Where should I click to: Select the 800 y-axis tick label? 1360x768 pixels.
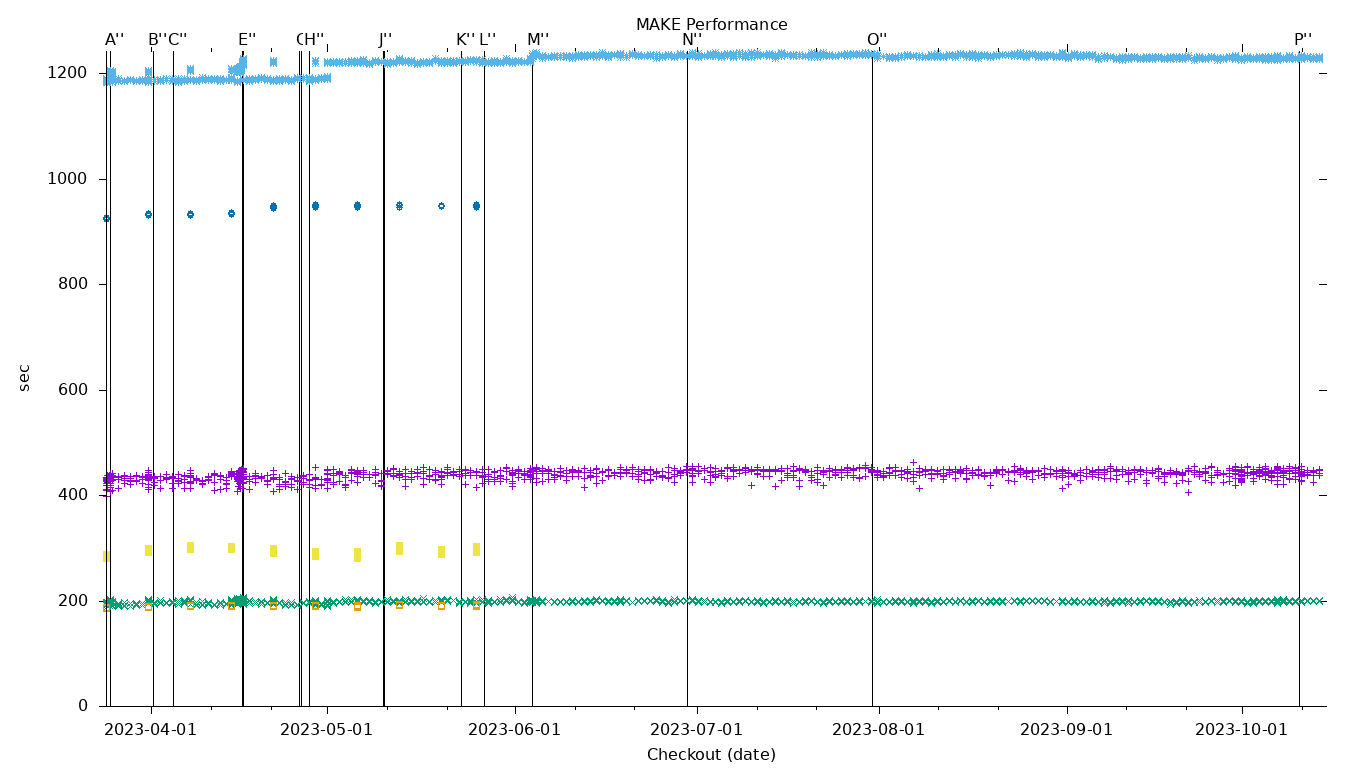pyautogui.click(x=73, y=284)
